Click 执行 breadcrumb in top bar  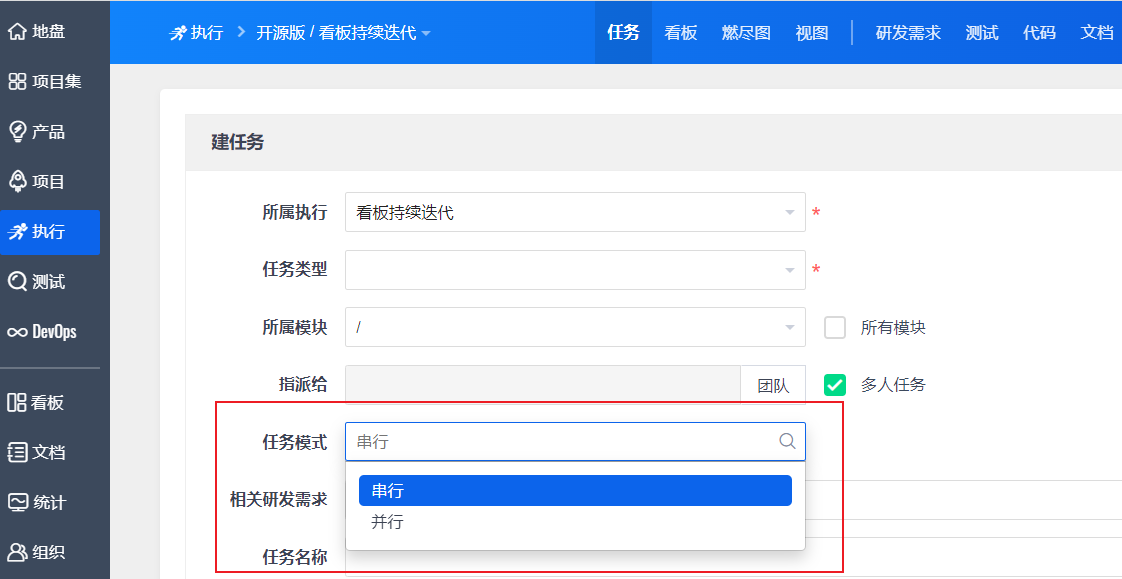click(197, 33)
